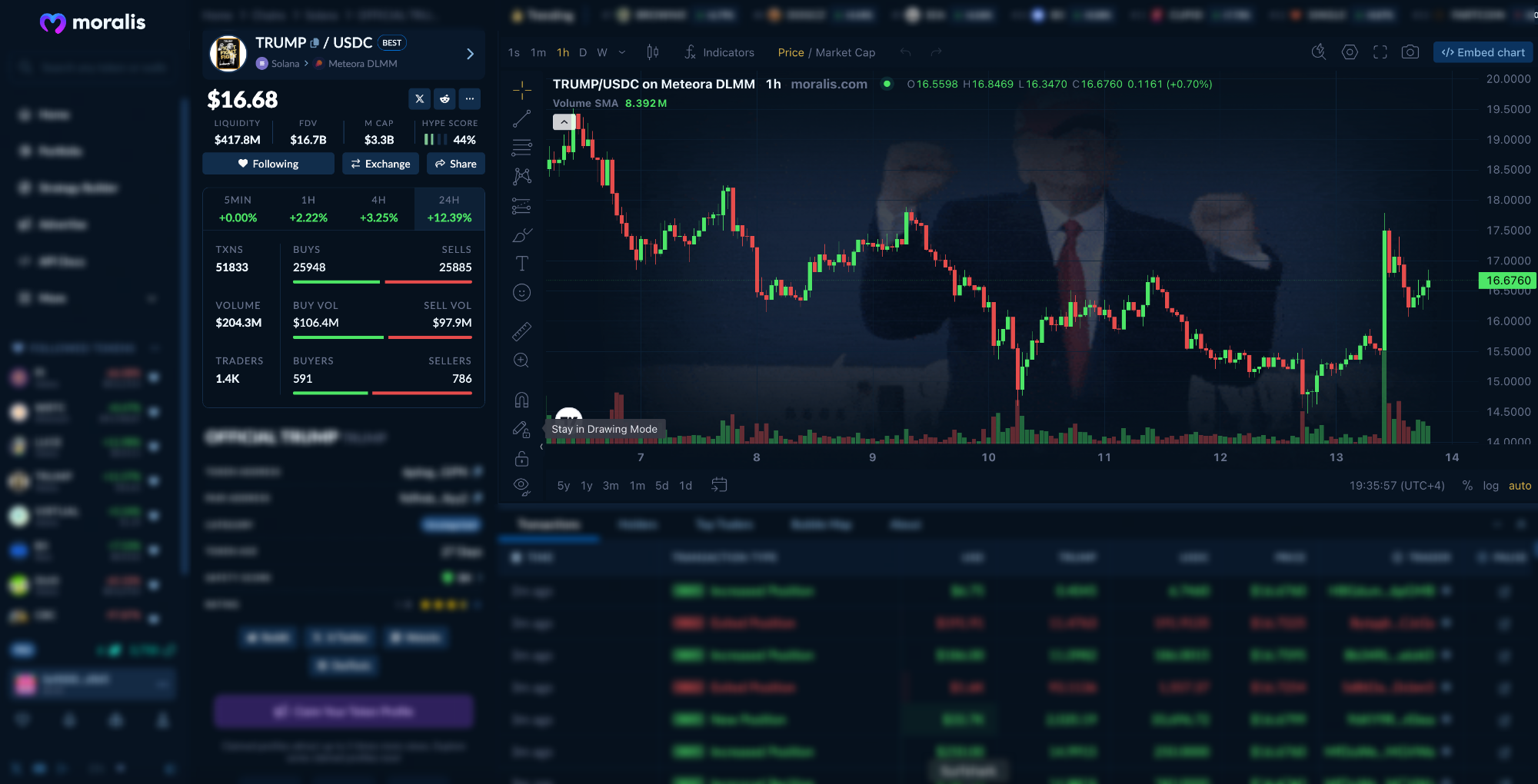Choose the chart patterns drawing tool

point(522,176)
